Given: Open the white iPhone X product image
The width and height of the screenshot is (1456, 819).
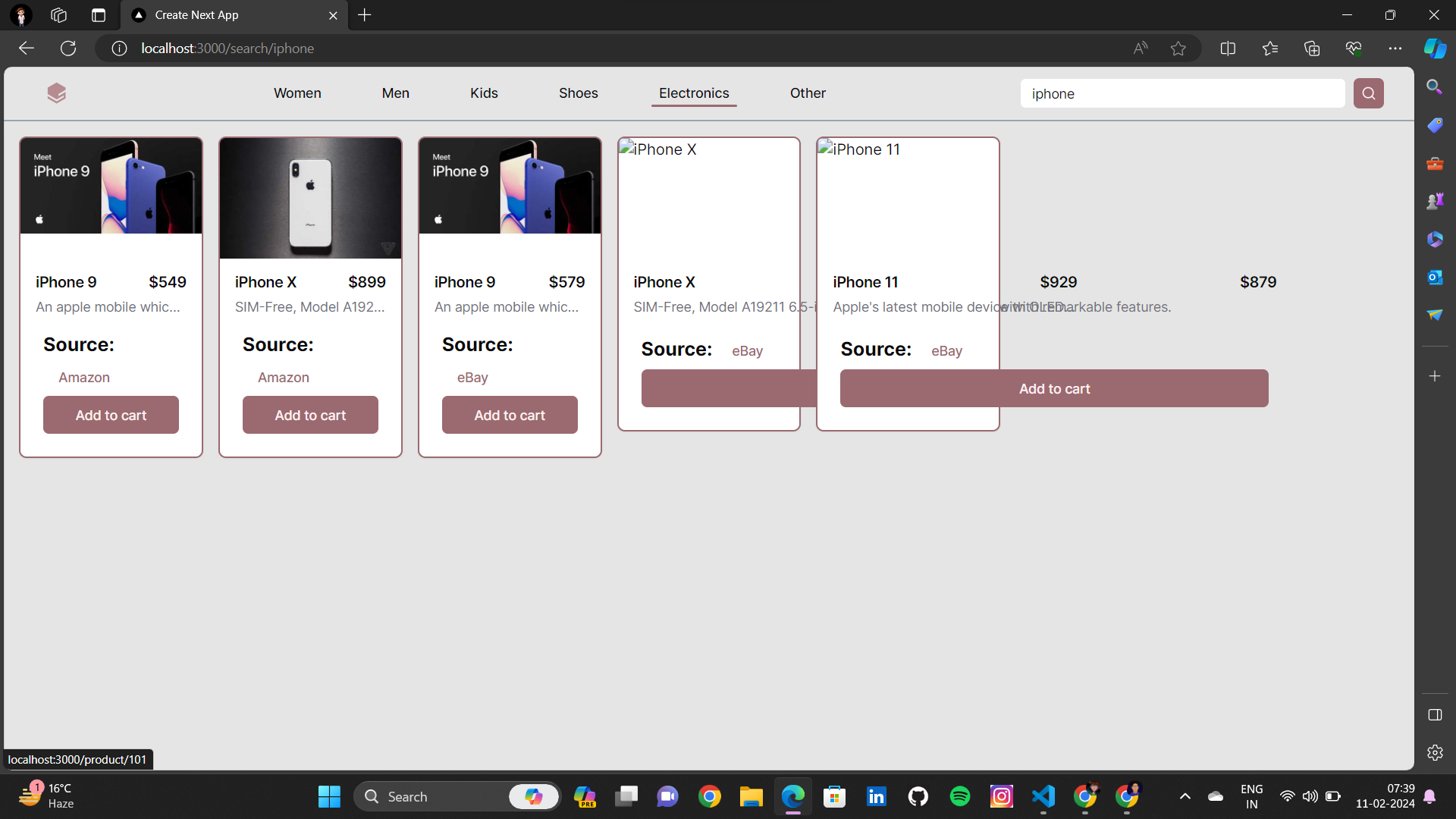Looking at the screenshot, I should pyautogui.click(x=310, y=198).
